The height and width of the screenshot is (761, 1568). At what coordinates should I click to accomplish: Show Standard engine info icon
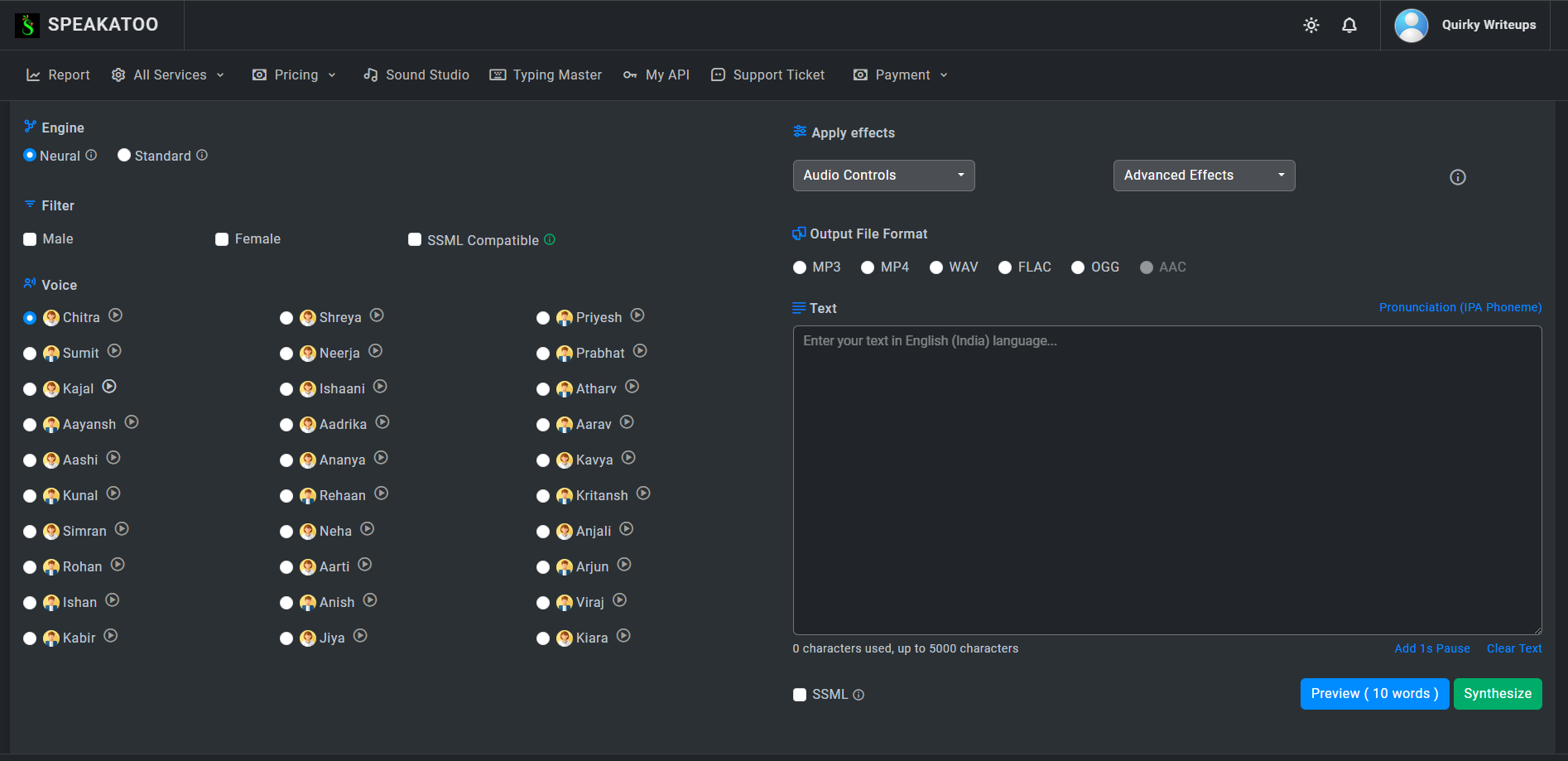pyautogui.click(x=202, y=155)
